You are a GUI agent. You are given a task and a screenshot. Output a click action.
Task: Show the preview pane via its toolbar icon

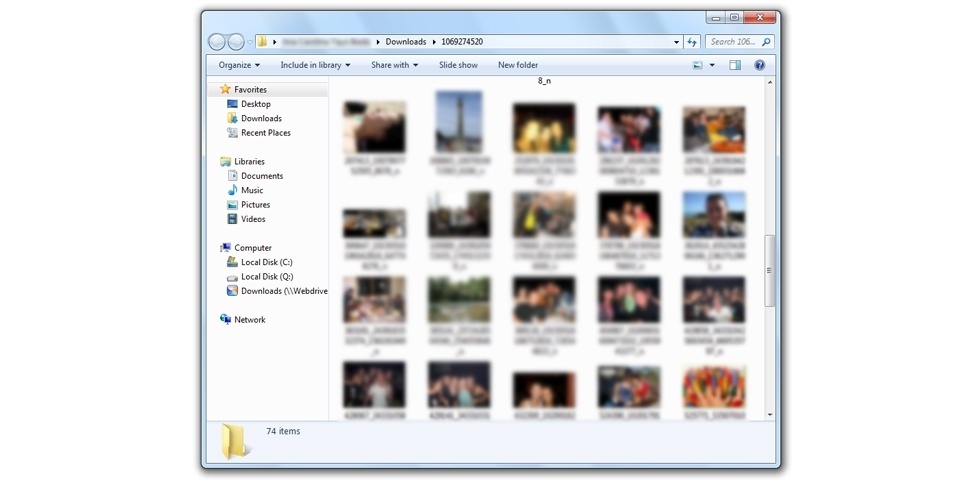735,65
